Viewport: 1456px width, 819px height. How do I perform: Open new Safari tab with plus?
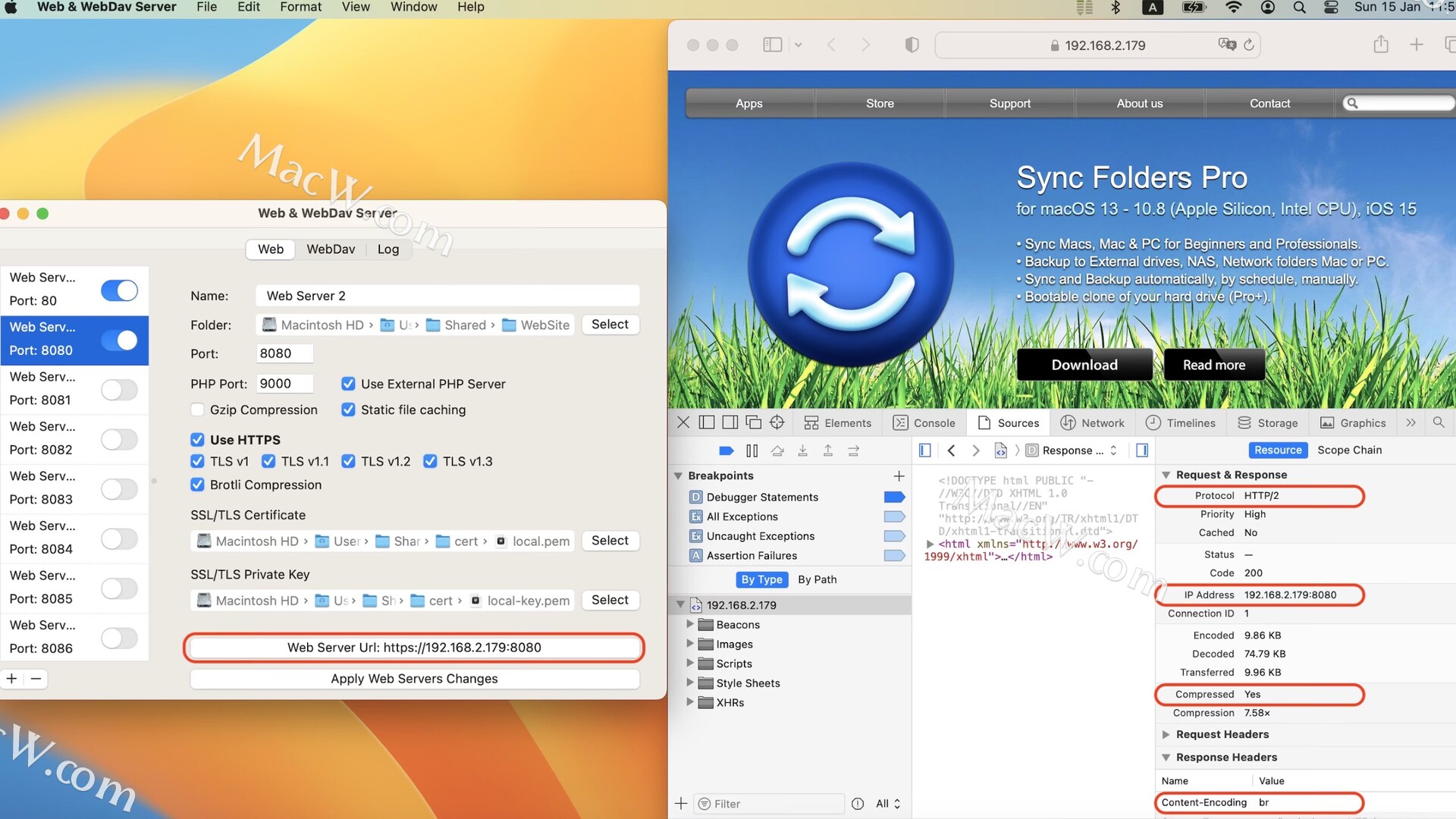(x=1417, y=45)
